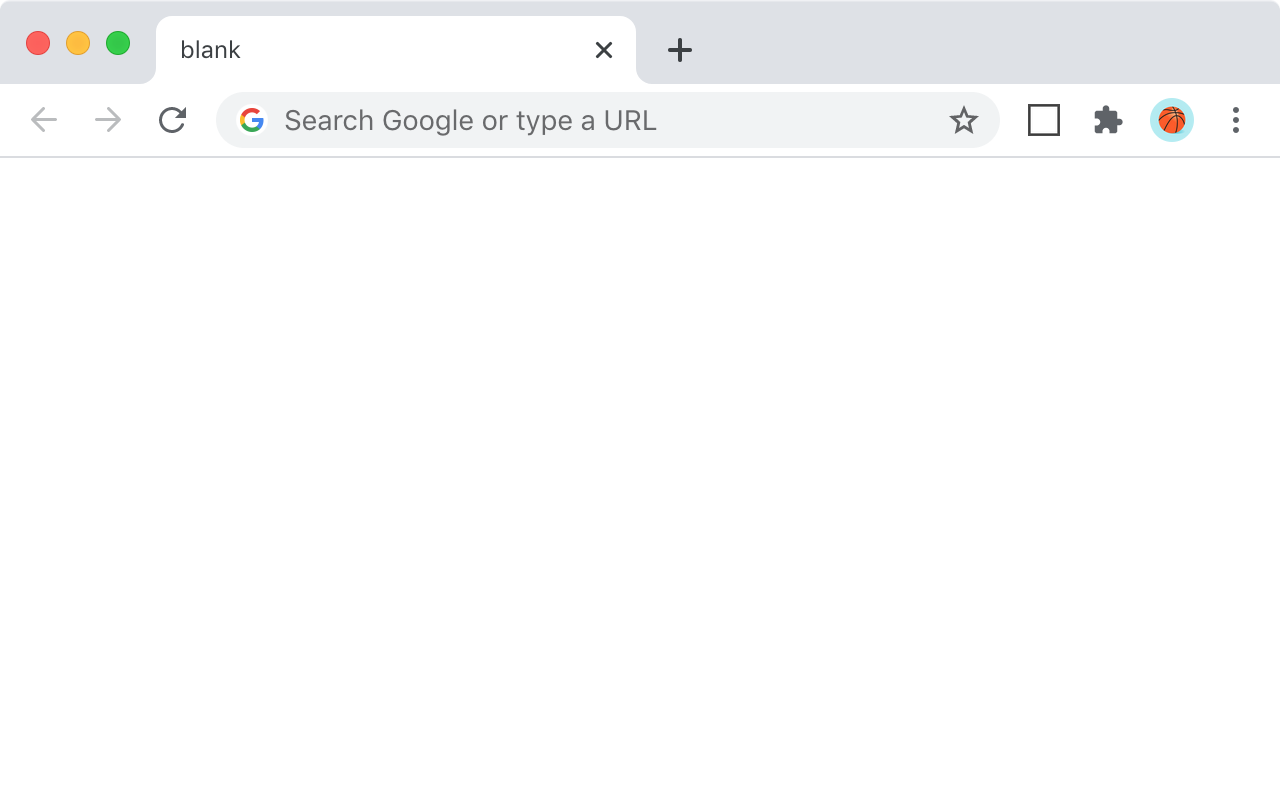Click the green zoom window button
The height and width of the screenshot is (800, 1280).
(118, 43)
